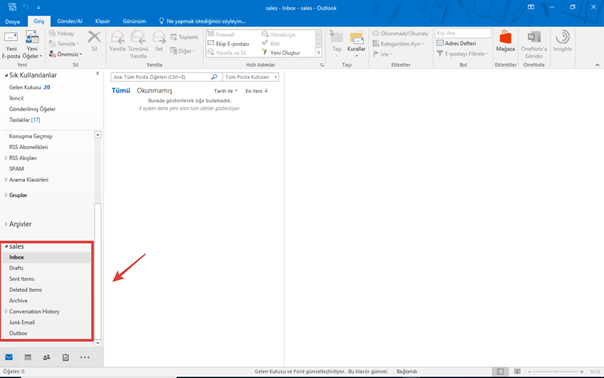
Task: Open the Adres Defteri address book
Action: coord(456,43)
